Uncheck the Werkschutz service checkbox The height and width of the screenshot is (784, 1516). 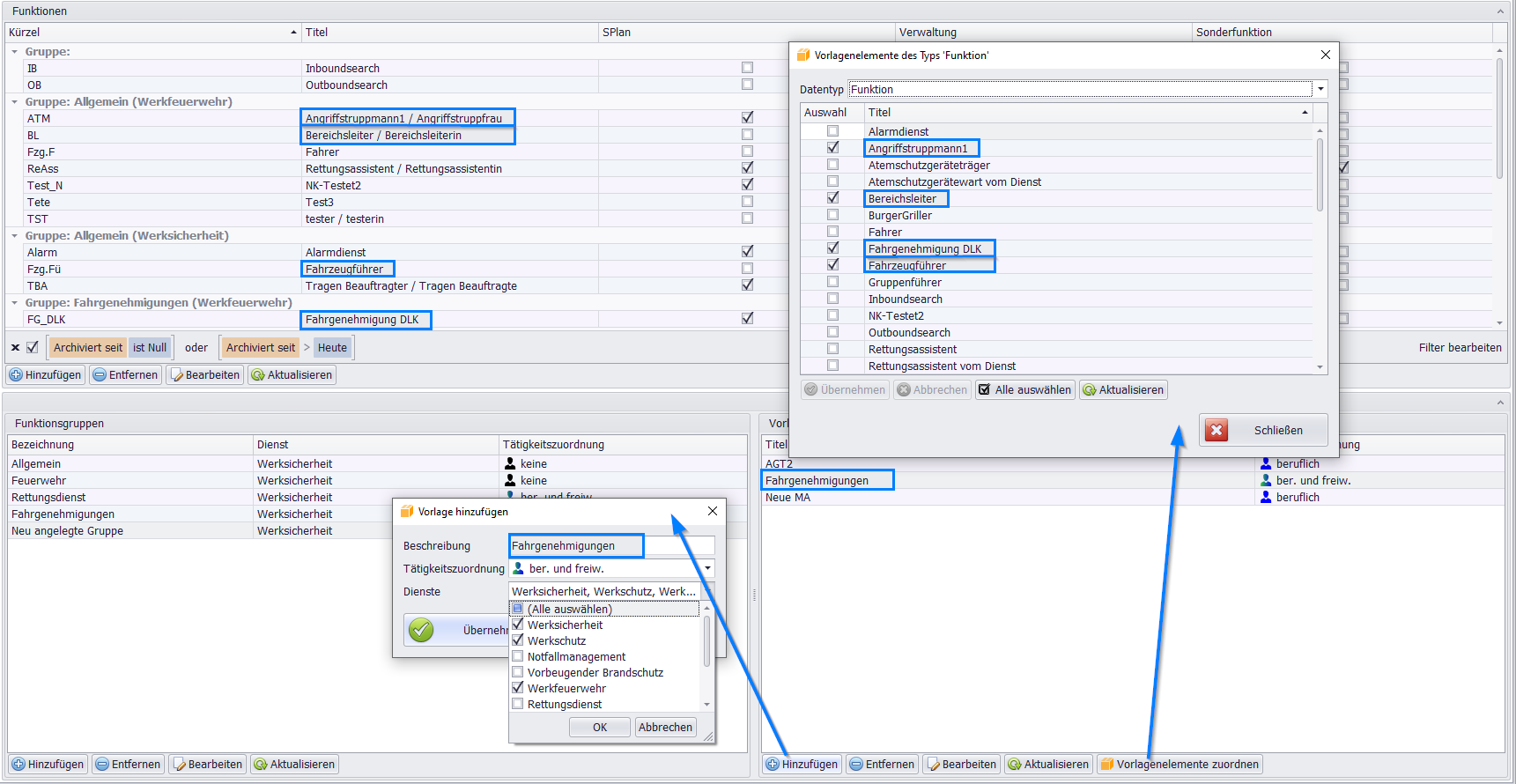tap(518, 640)
